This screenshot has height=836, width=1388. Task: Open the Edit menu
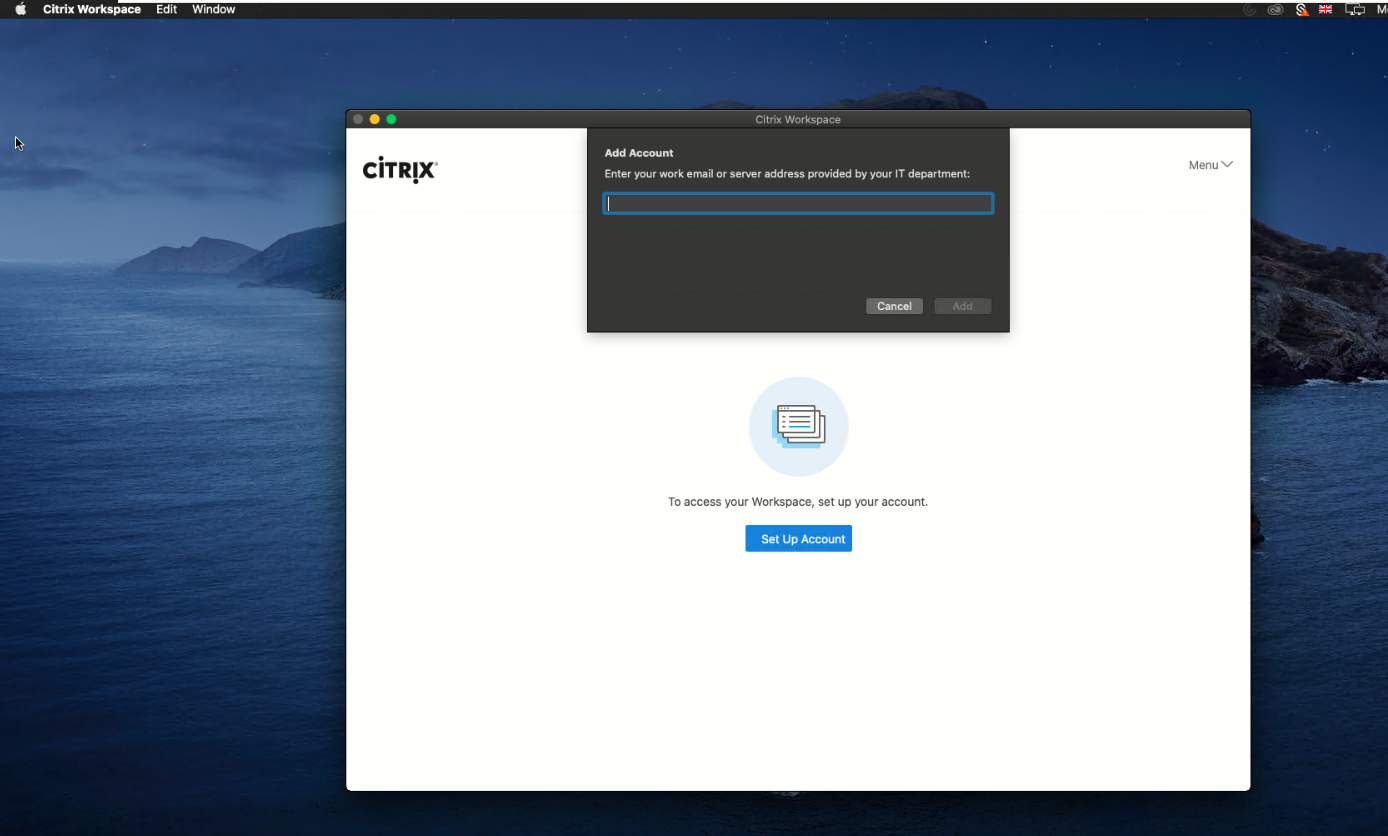click(167, 10)
